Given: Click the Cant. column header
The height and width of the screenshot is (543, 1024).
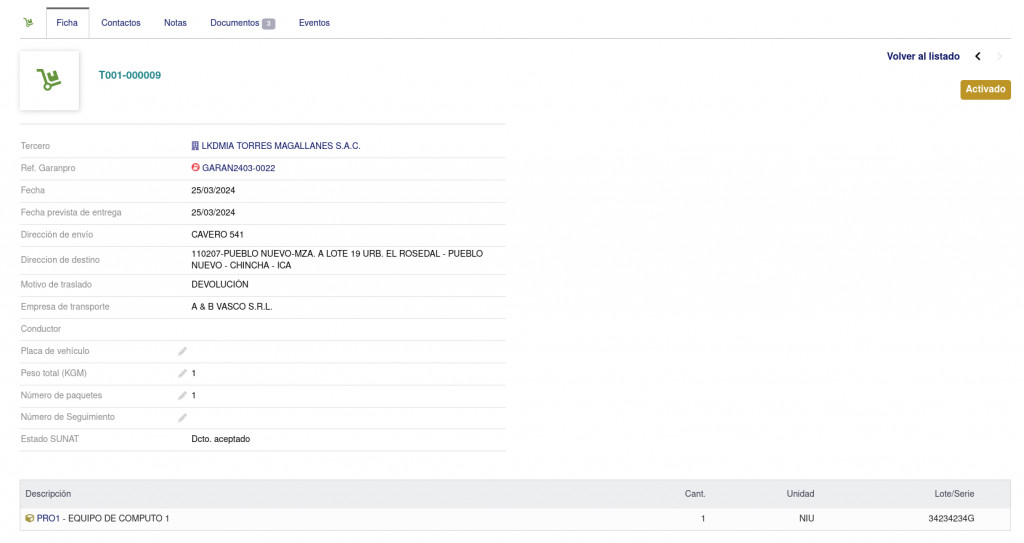Looking at the screenshot, I should pyautogui.click(x=695, y=494).
